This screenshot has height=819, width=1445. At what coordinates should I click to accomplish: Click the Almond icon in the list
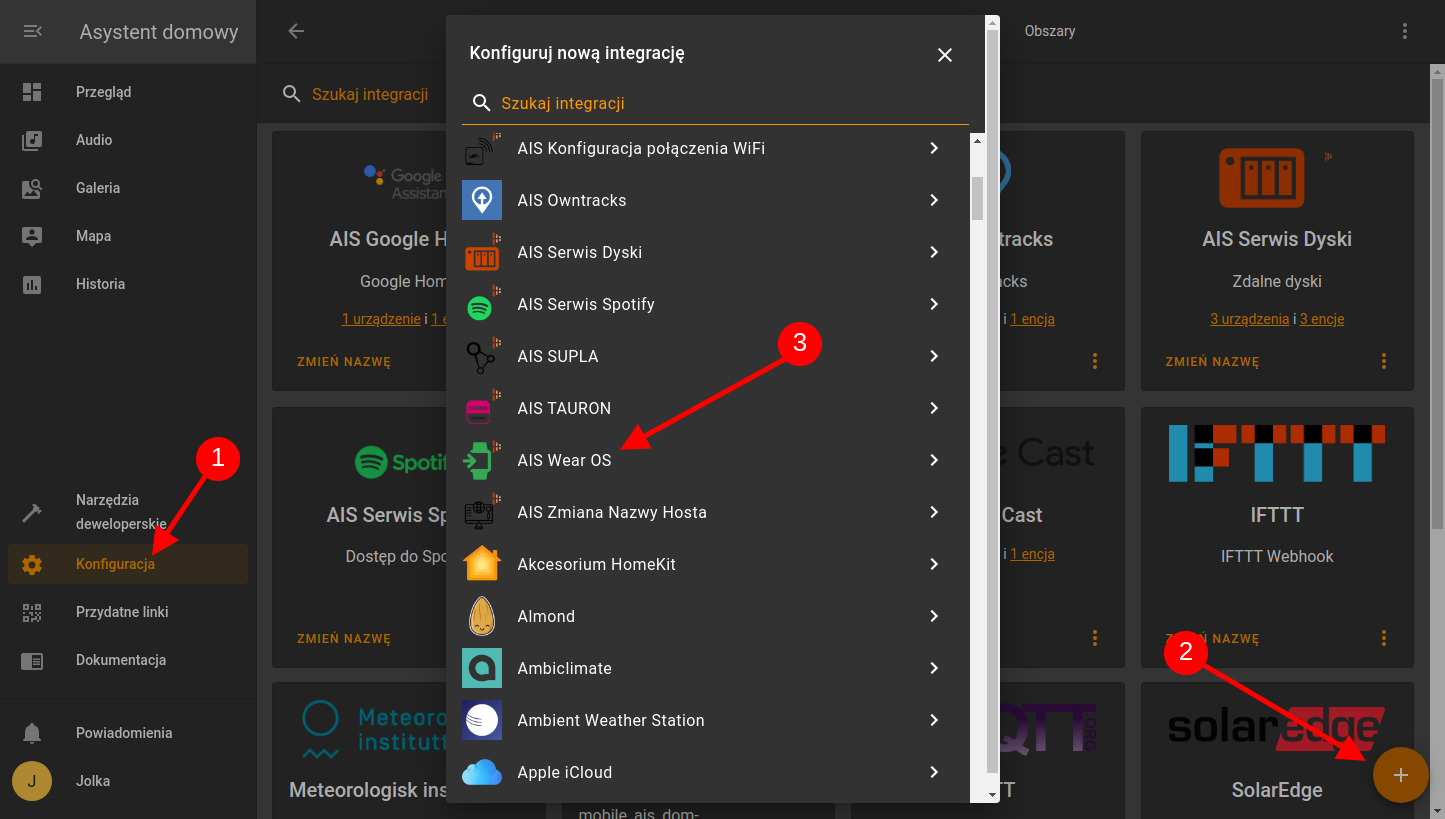[x=482, y=616]
